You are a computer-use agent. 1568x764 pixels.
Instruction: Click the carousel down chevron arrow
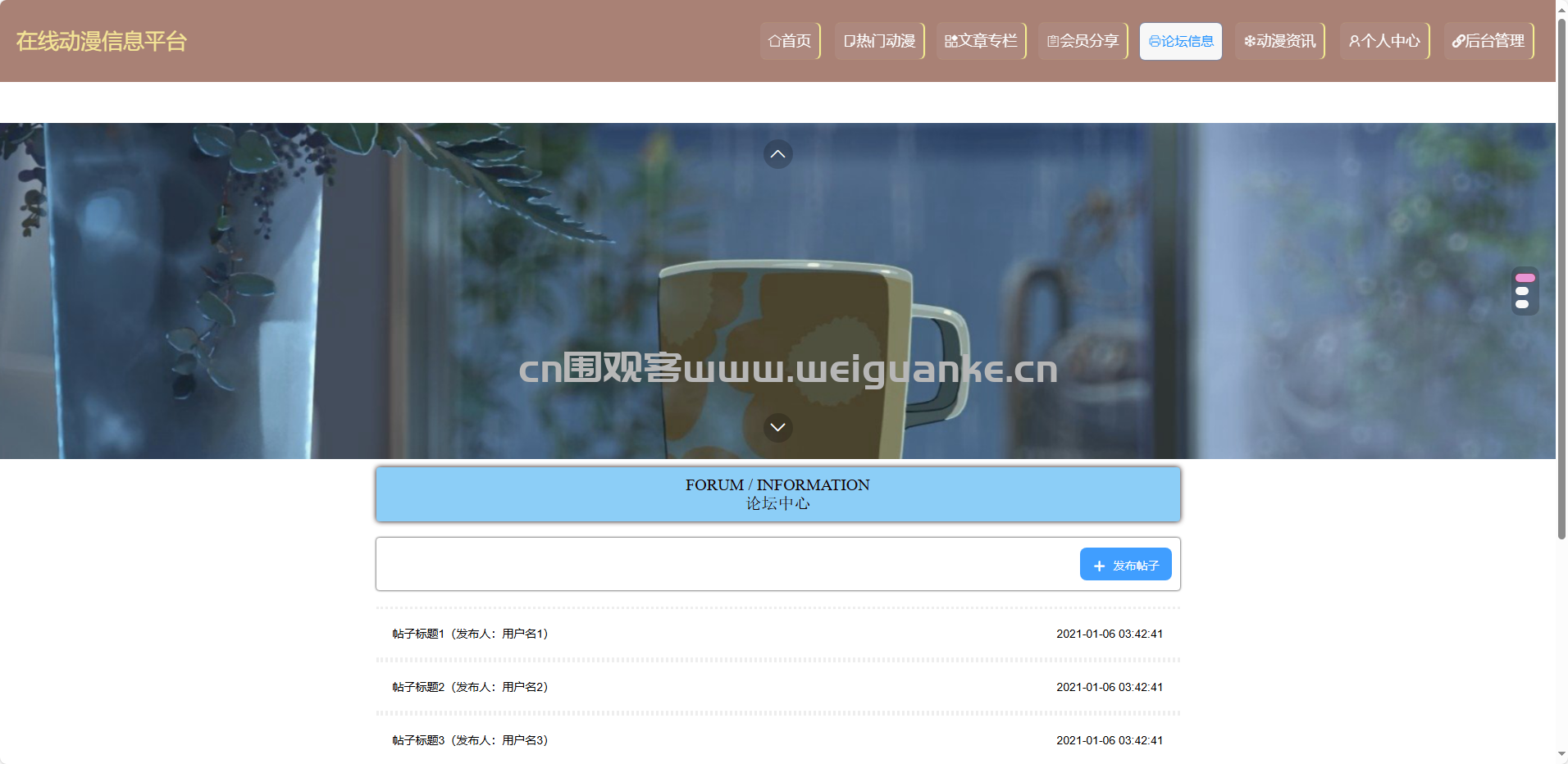777,427
